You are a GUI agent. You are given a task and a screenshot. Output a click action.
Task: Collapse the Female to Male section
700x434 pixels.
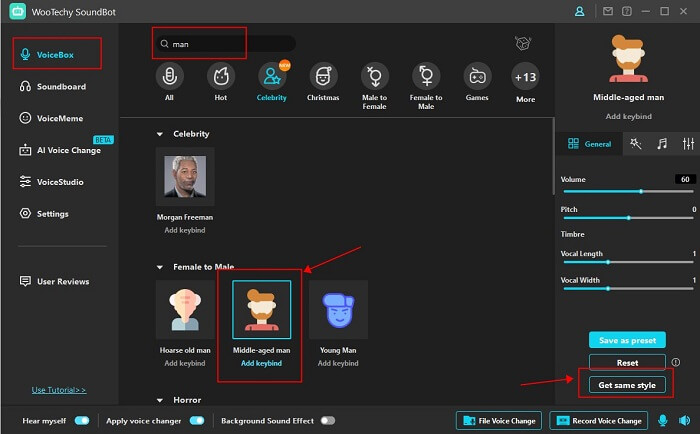pos(160,267)
